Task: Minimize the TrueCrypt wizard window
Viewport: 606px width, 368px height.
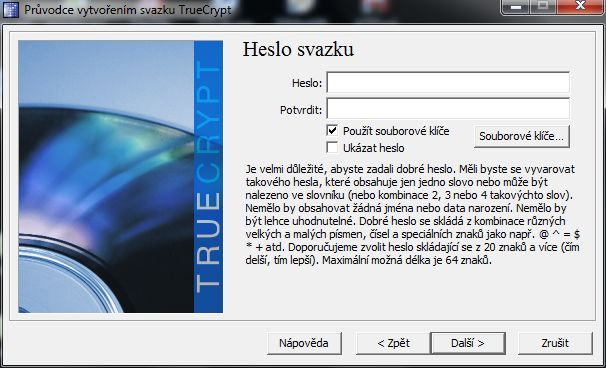Action: 515,7
